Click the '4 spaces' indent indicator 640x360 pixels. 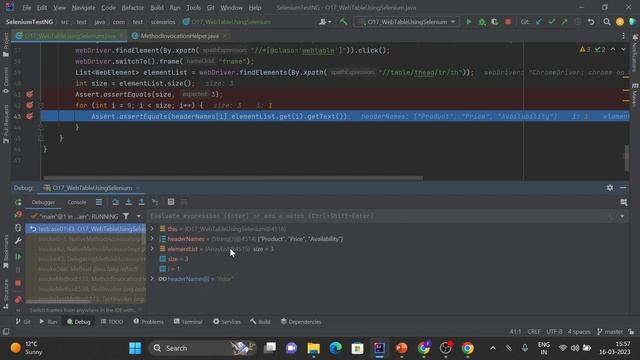point(579,332)
